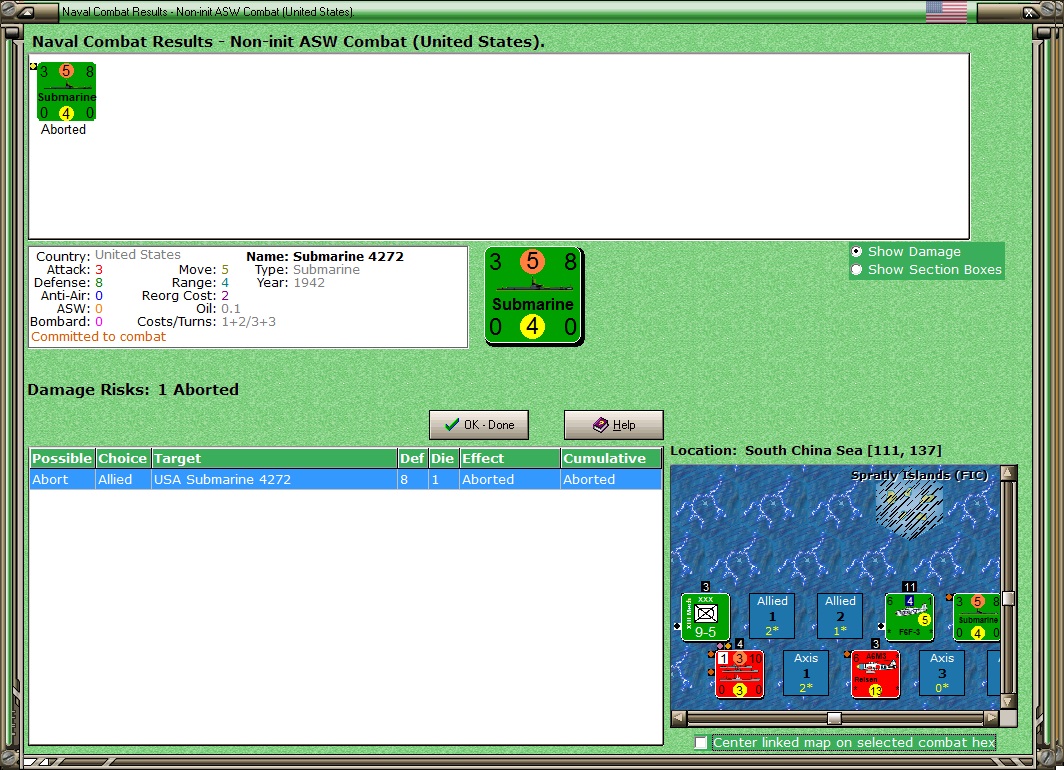Image resolution: width=1064 pixels, height=770 pixels.
Task: Enable Center linked map on selected combat hex
Action: click(x=701, y=743)
